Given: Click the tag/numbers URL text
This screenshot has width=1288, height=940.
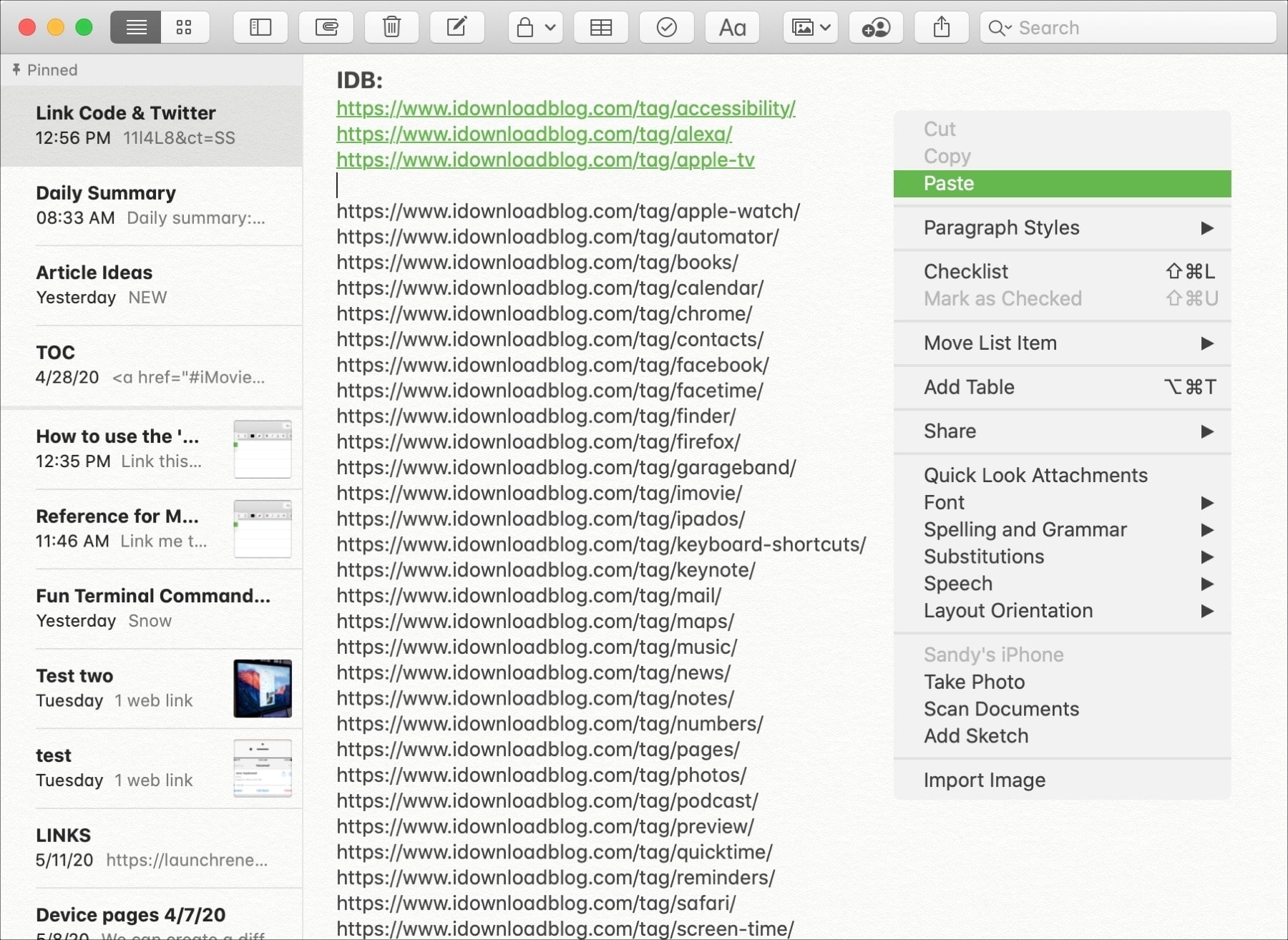Looking at the screenshot, I should coord(550,724).
